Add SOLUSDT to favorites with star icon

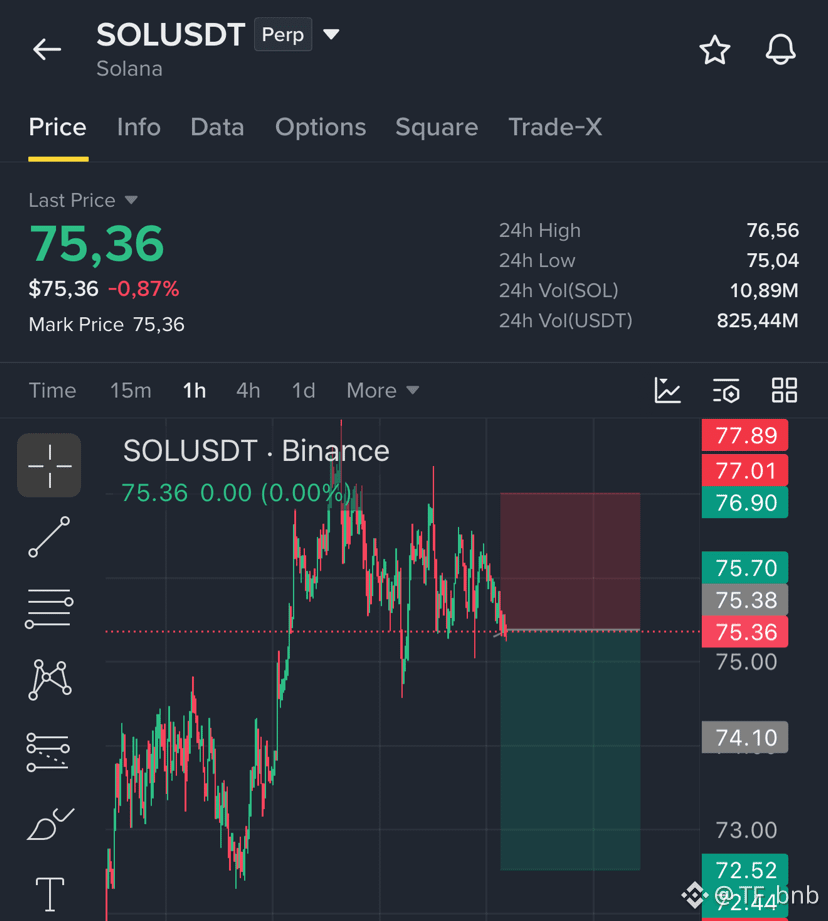[715, 50]
